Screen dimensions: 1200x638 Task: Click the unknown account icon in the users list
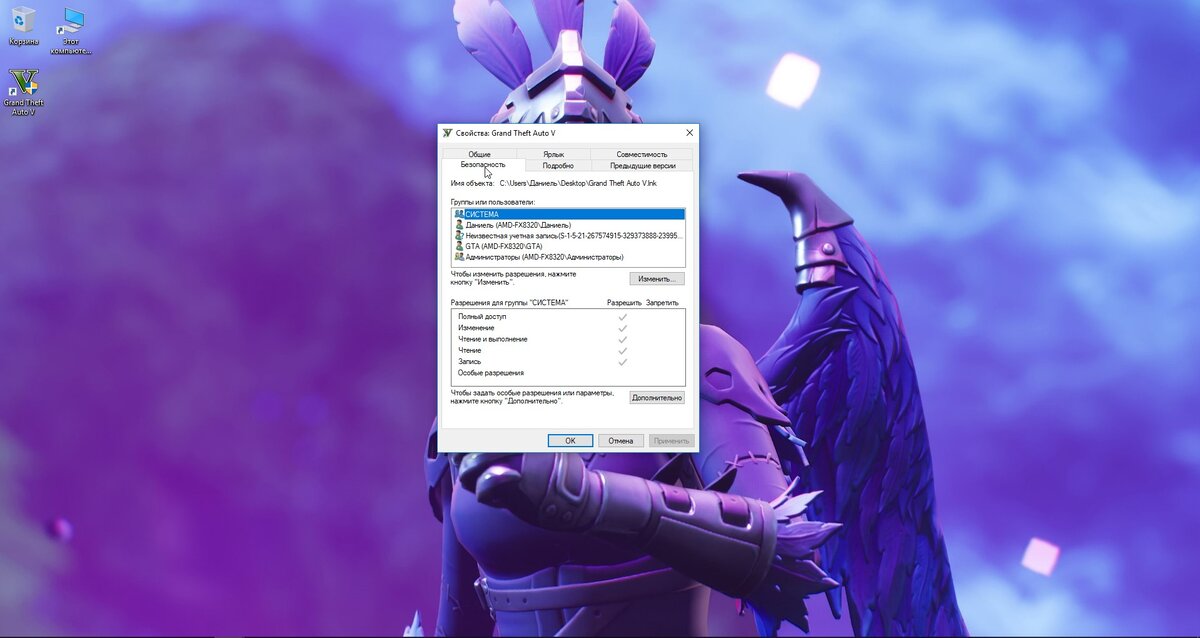click(x=459, y=236)
